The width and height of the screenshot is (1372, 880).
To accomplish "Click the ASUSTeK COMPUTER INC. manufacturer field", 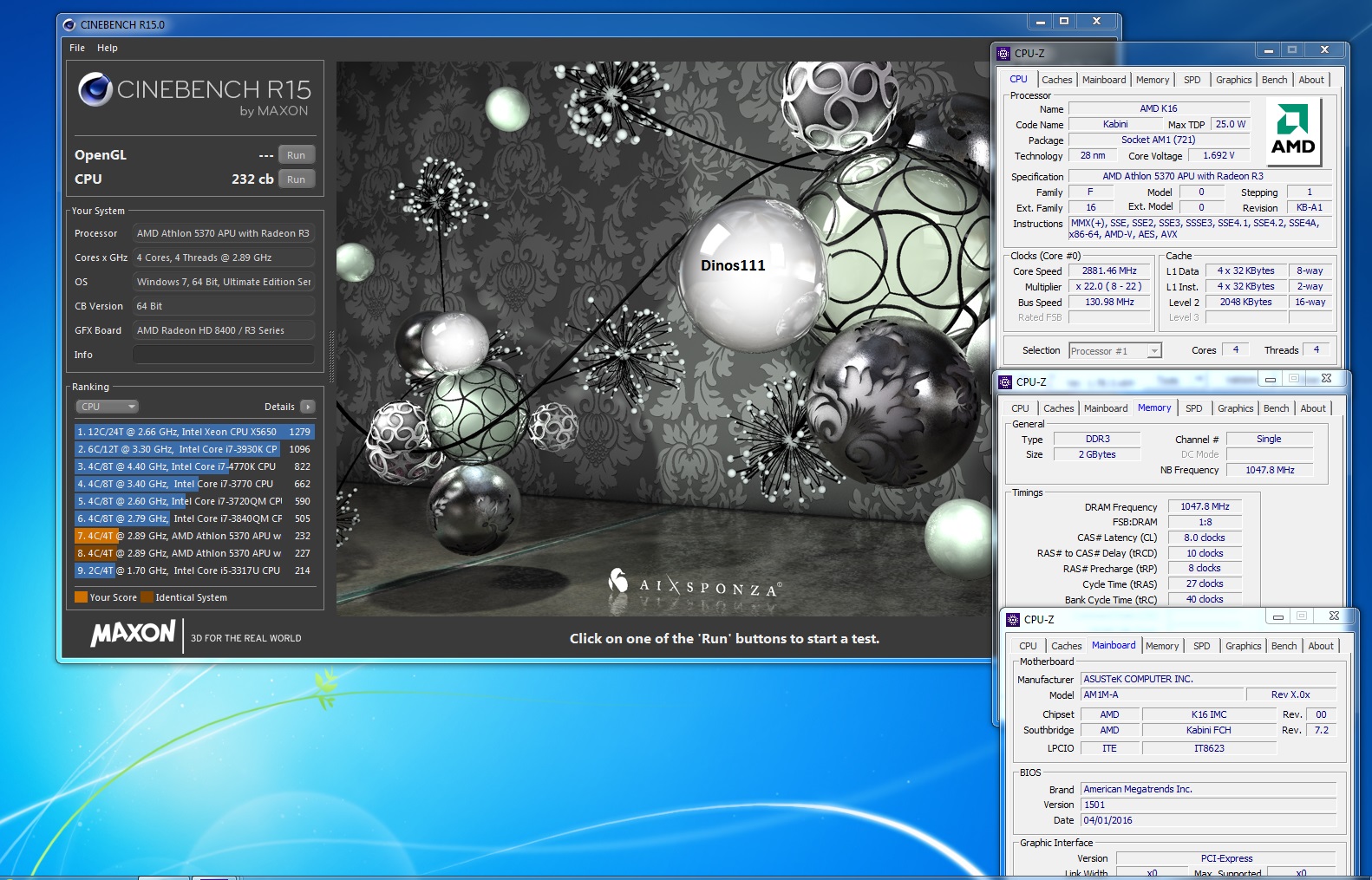I will (1208, 679).
